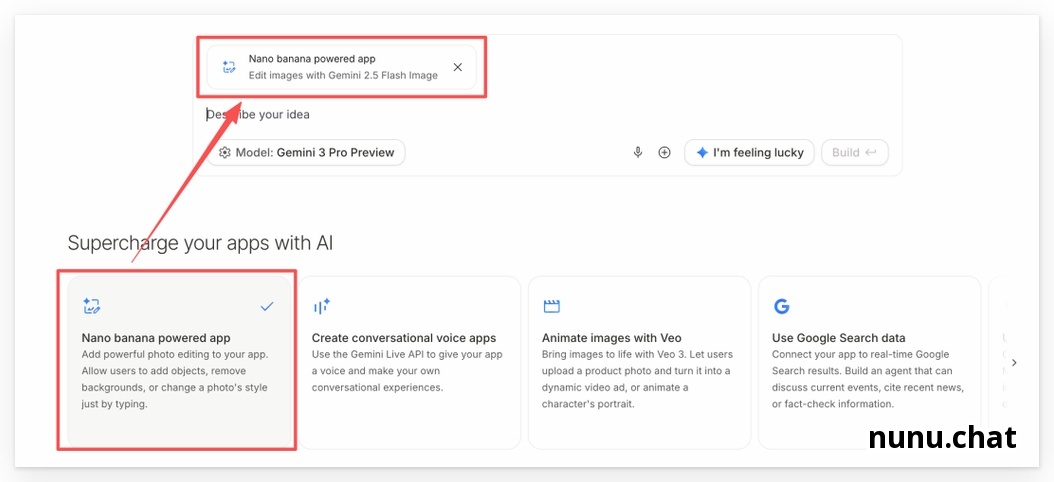
Task: Click the plus circle add attachment icon
Action: tap(664, 153)
